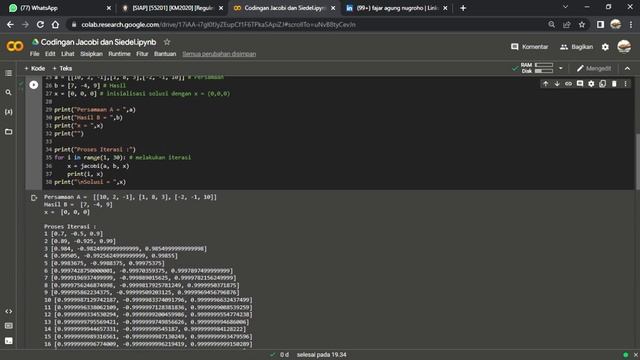640x360 pixels.
Task: Open the Runtime menu
Action: 119,54
